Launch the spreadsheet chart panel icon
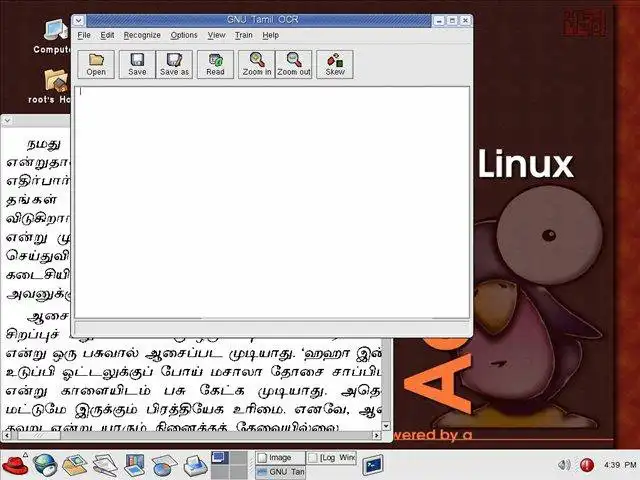Image resolution: width=640 pixels, height=480 pixels. click(x=164, y=465)
